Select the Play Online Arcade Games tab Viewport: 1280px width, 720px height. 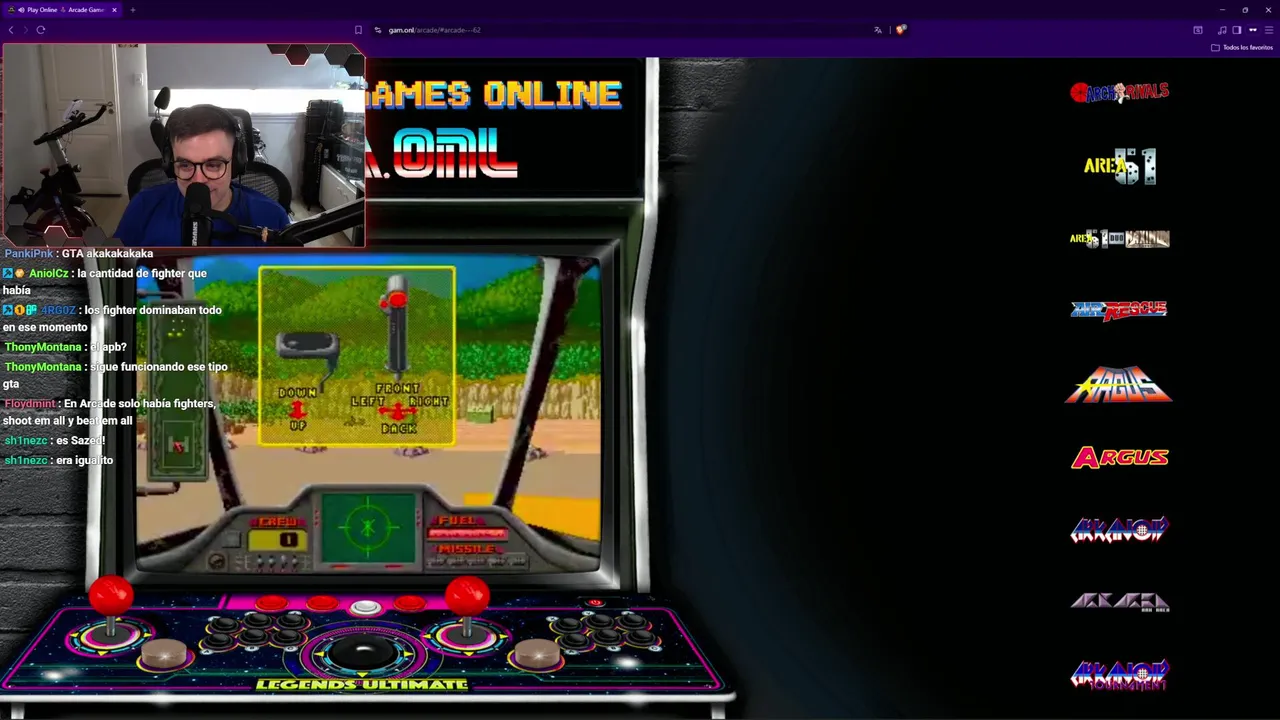pyautogui.click(x=62, y=10)
